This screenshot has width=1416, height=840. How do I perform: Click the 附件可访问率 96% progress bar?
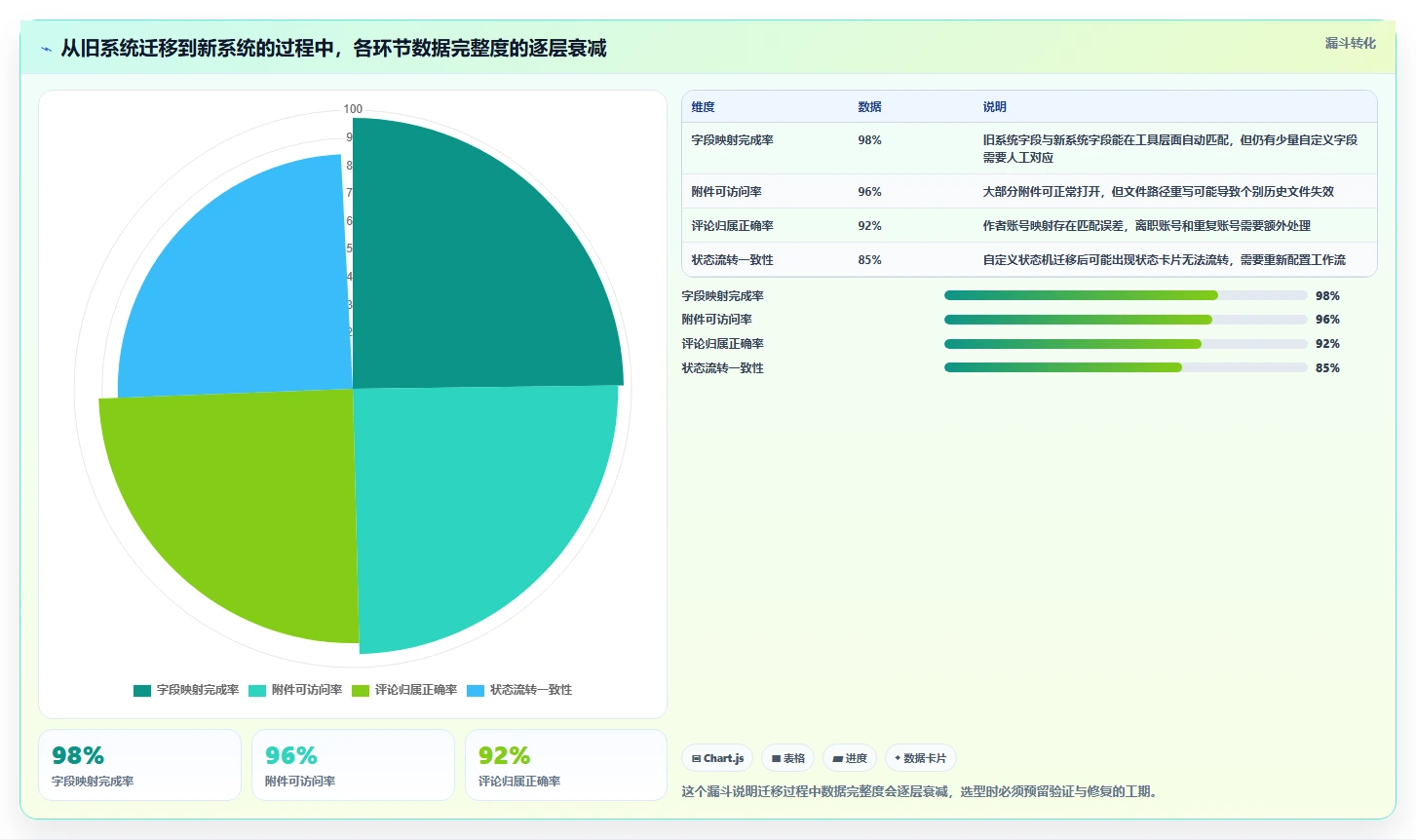pos(1126,320)
